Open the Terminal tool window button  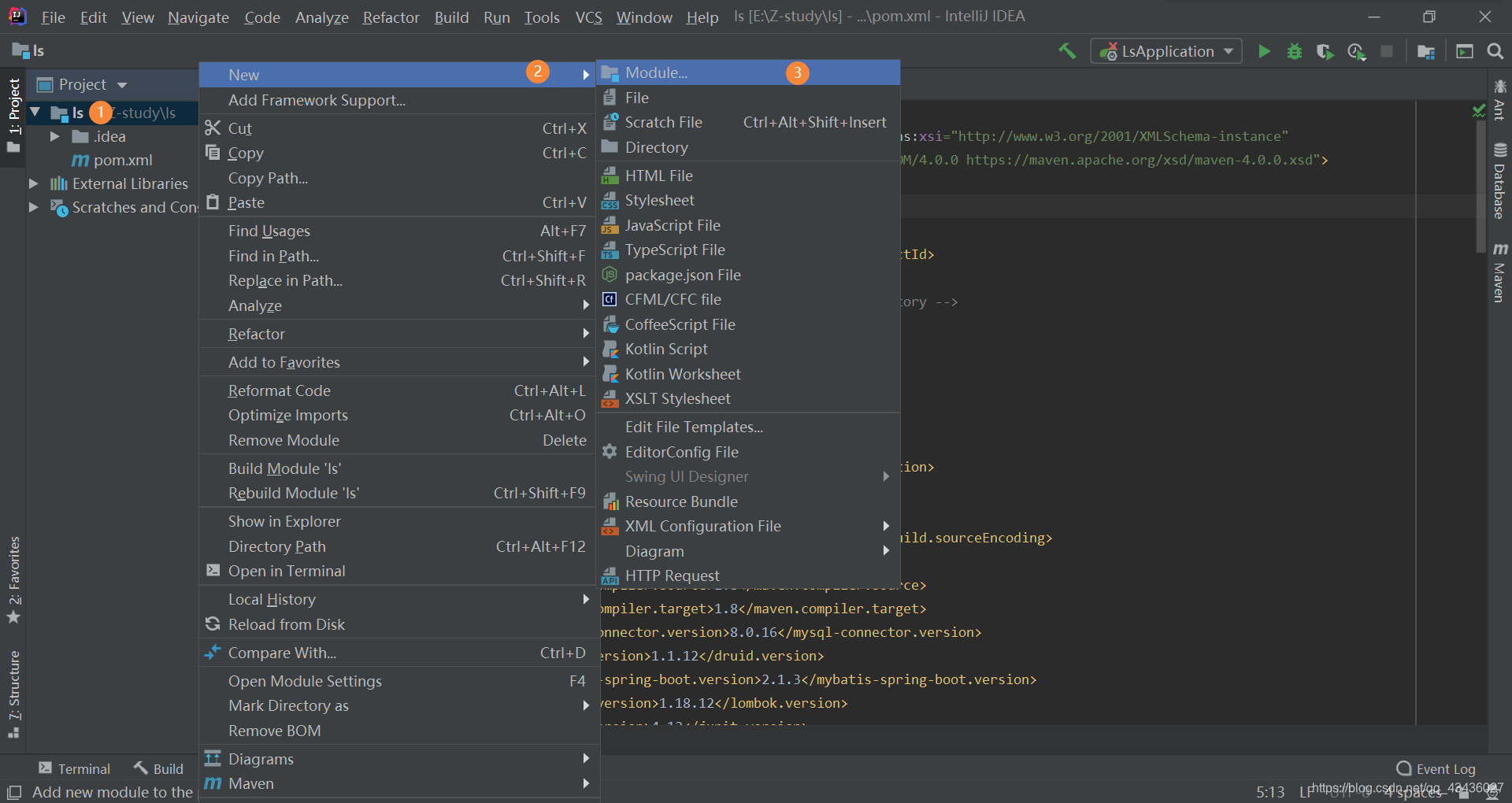pyautogui.click(x=75, y=768)
